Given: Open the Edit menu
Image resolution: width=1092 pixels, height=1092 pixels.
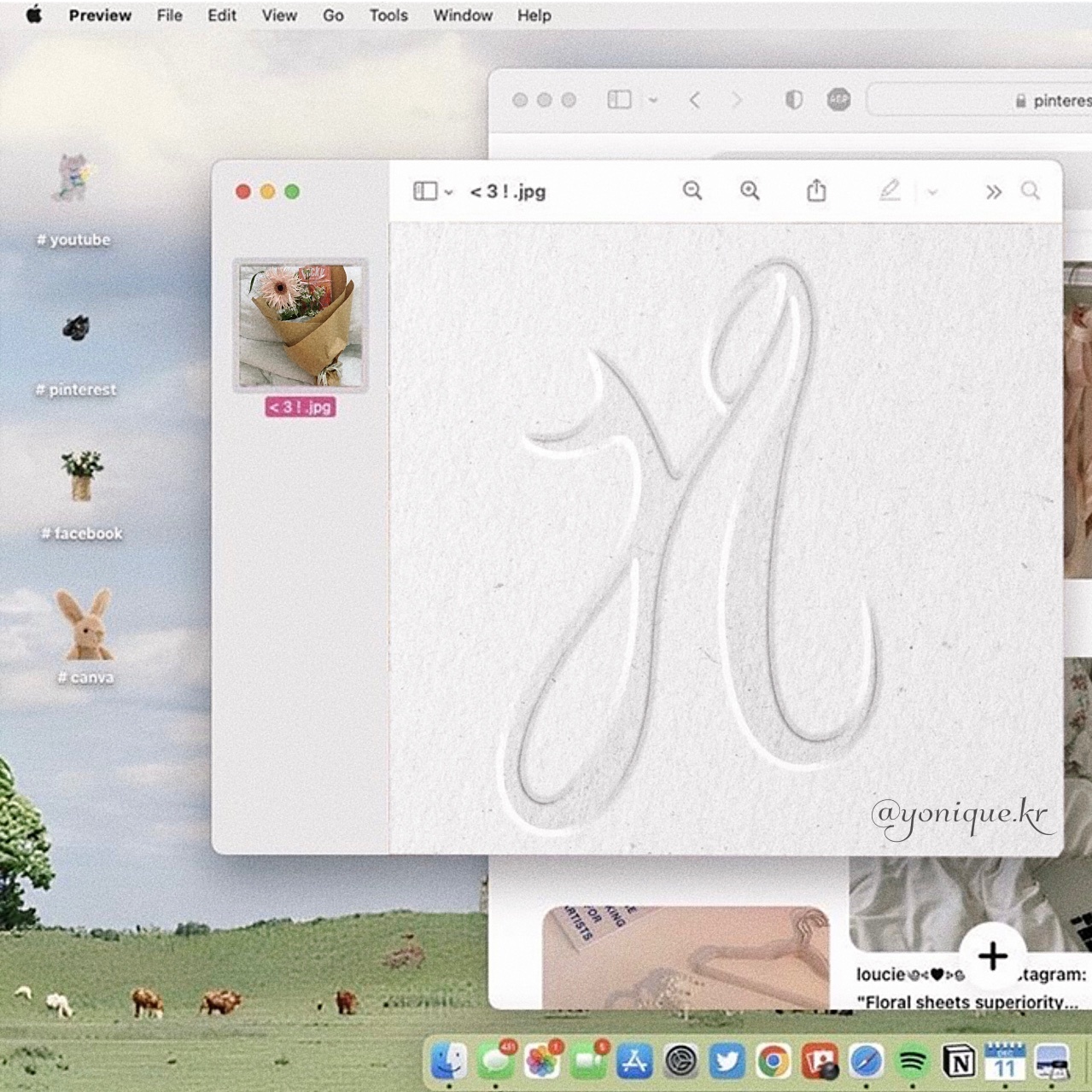Looking at the screenshot, I should point(222,15).
